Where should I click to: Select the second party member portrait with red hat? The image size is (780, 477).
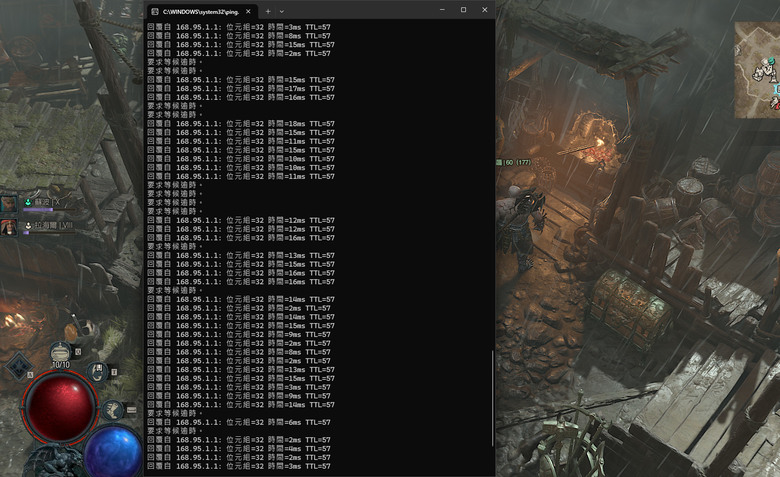point(8,227)
